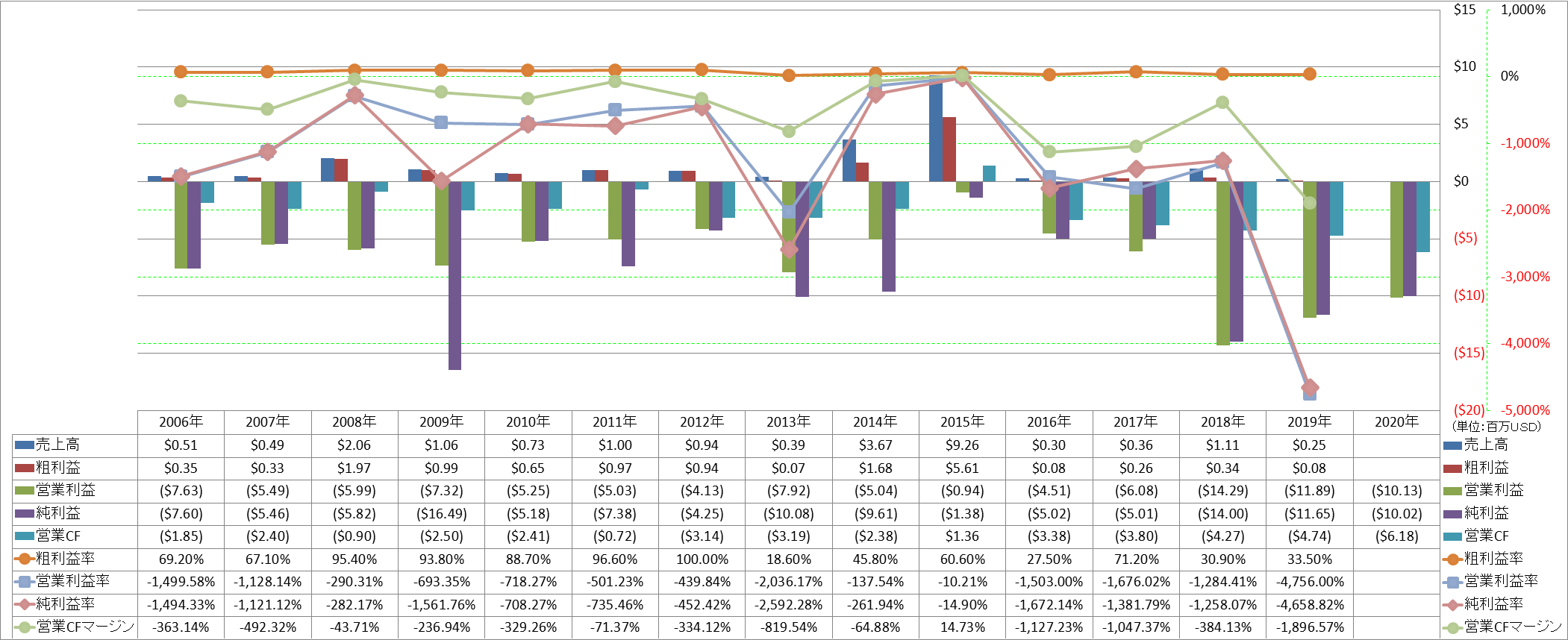Click the 売上高 legend entry beside $0.51
Screen dimensions: 1568x640
47,445
